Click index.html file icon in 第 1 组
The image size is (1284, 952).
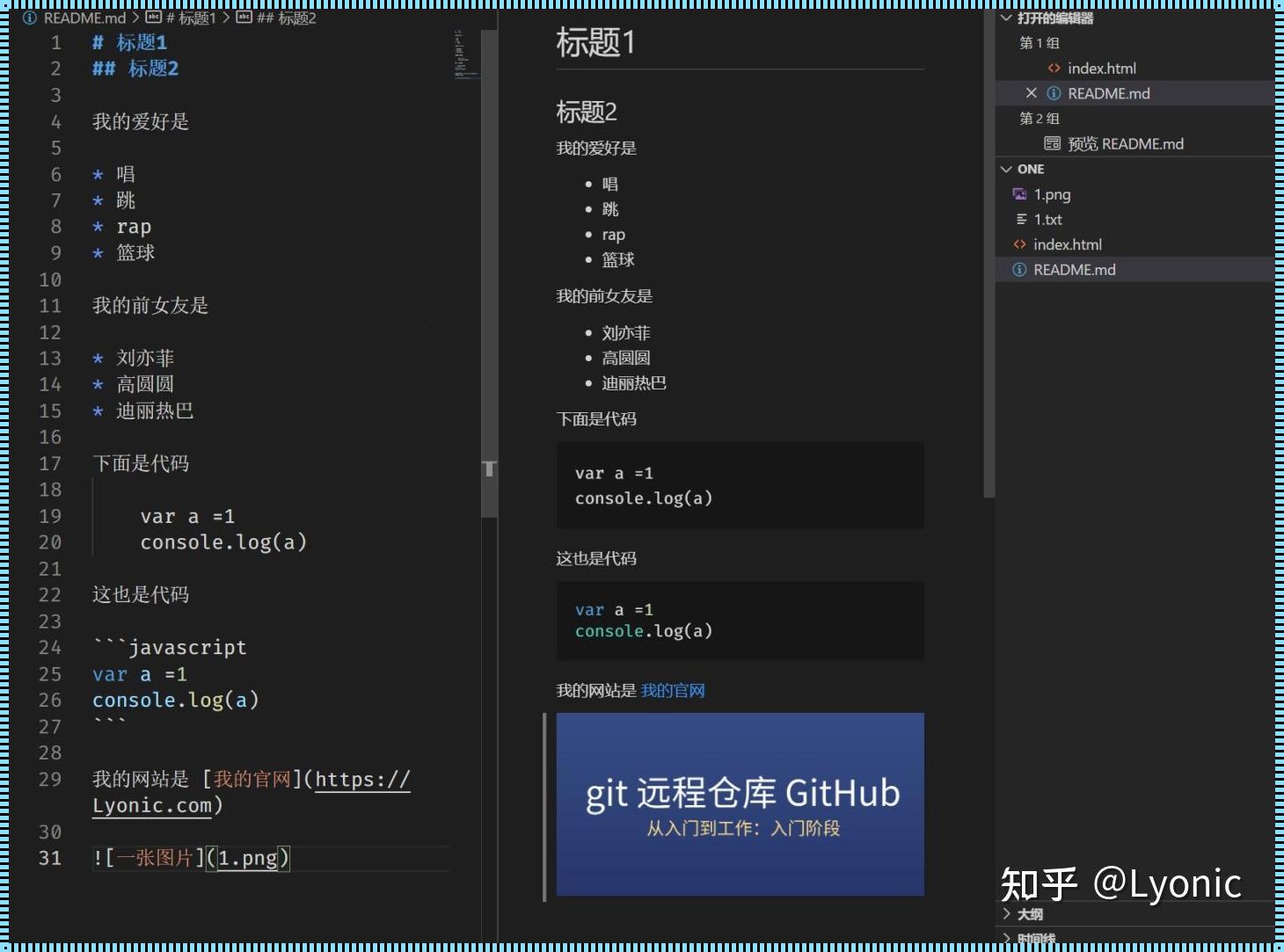[x=1054, y=68]
